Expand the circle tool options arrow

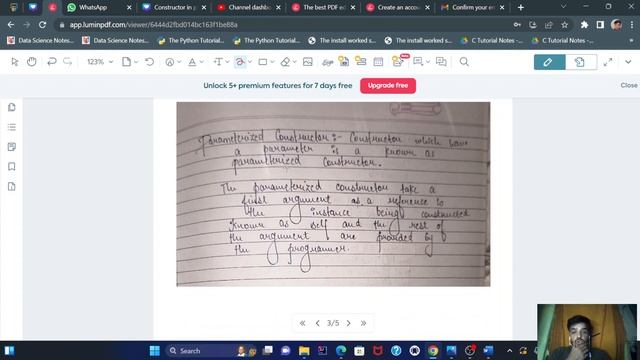179,62
